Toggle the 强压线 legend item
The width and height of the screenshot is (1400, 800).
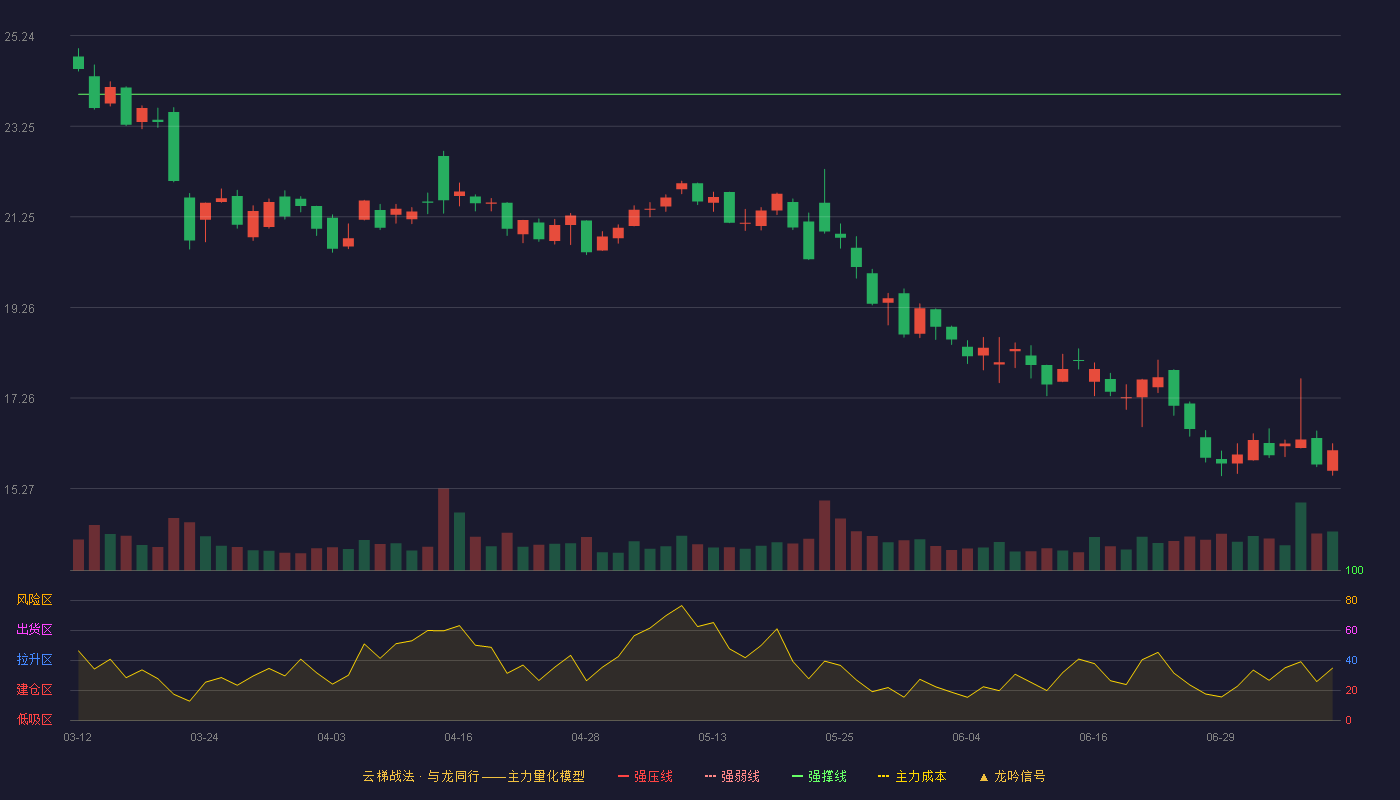645,776
